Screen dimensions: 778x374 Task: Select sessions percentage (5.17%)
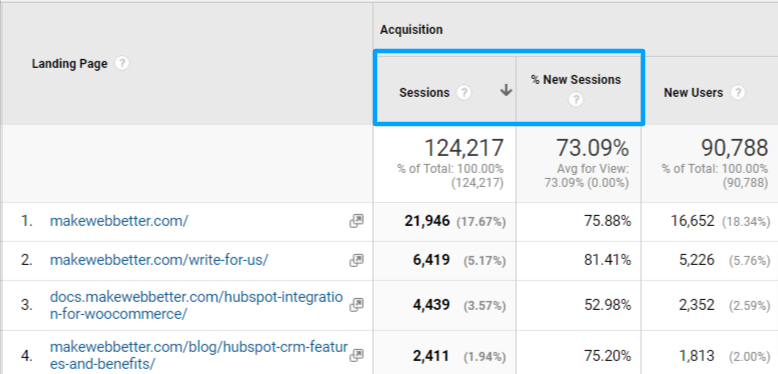(485, 261)
